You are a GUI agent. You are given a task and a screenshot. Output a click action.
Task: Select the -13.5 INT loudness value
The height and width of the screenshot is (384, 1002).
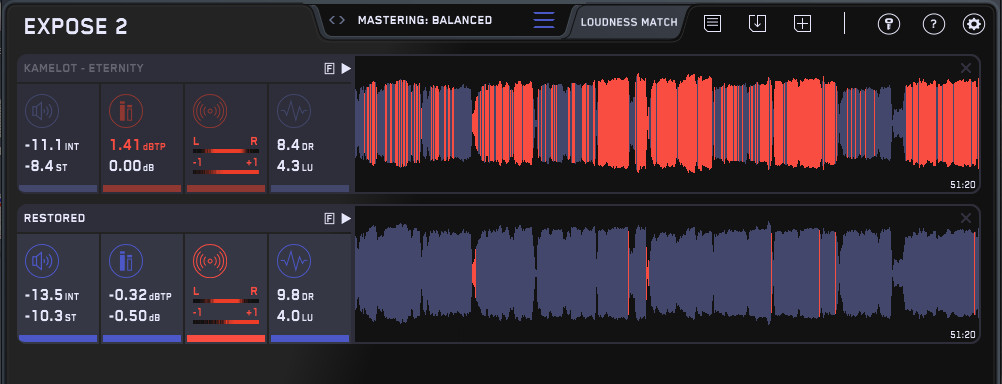pyautogui.click(x=52, y=296)
